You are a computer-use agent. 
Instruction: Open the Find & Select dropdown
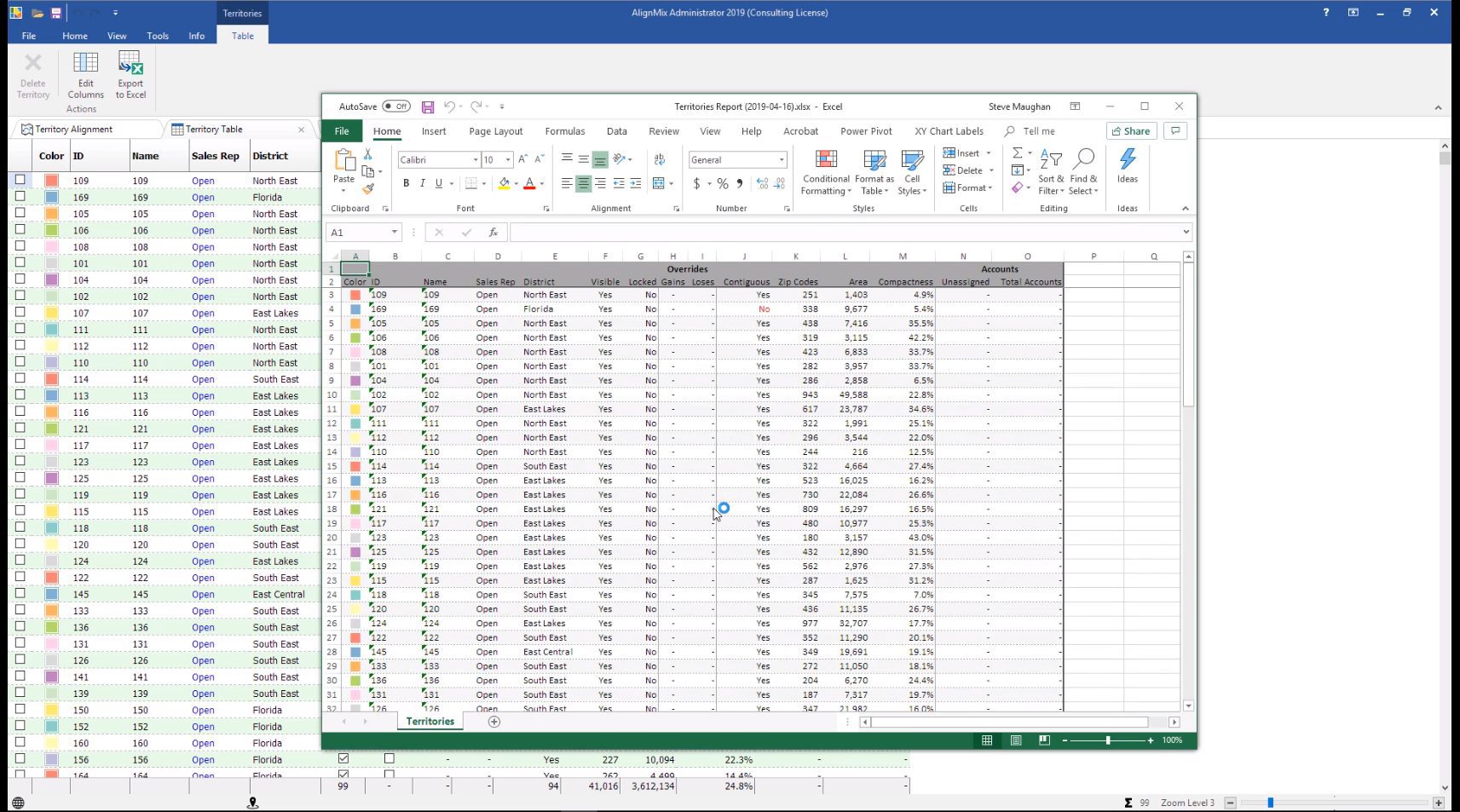1083,172
